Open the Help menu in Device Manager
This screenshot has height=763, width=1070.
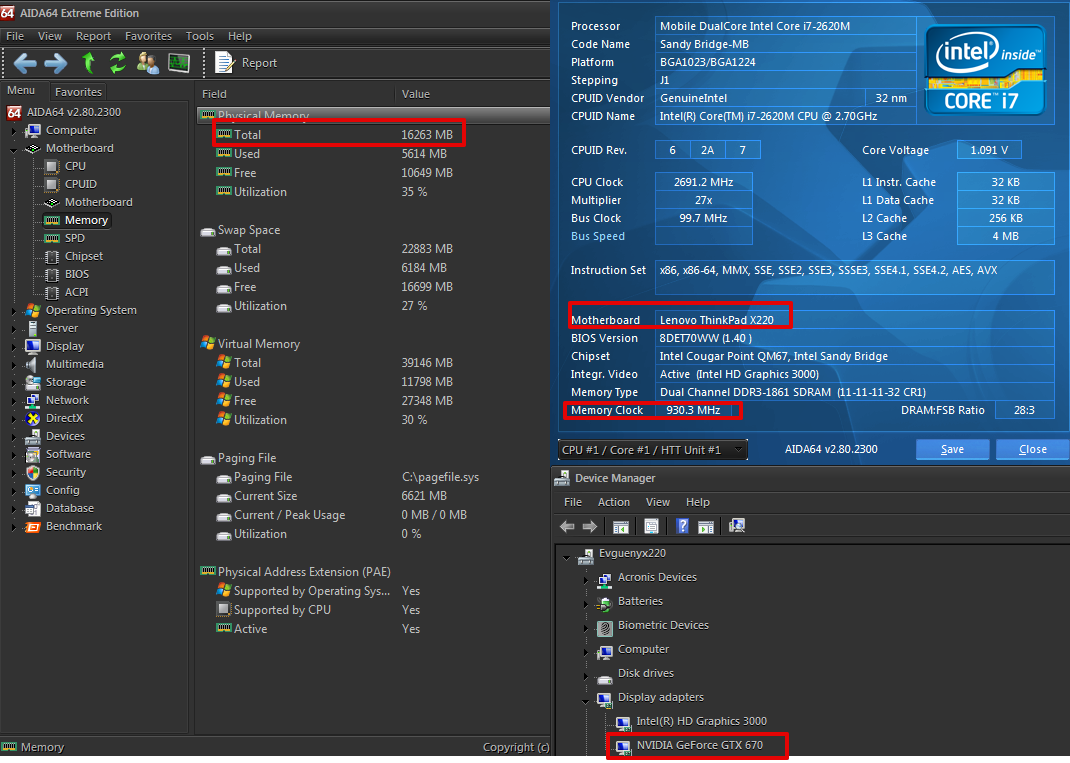[x=697, y=502]
